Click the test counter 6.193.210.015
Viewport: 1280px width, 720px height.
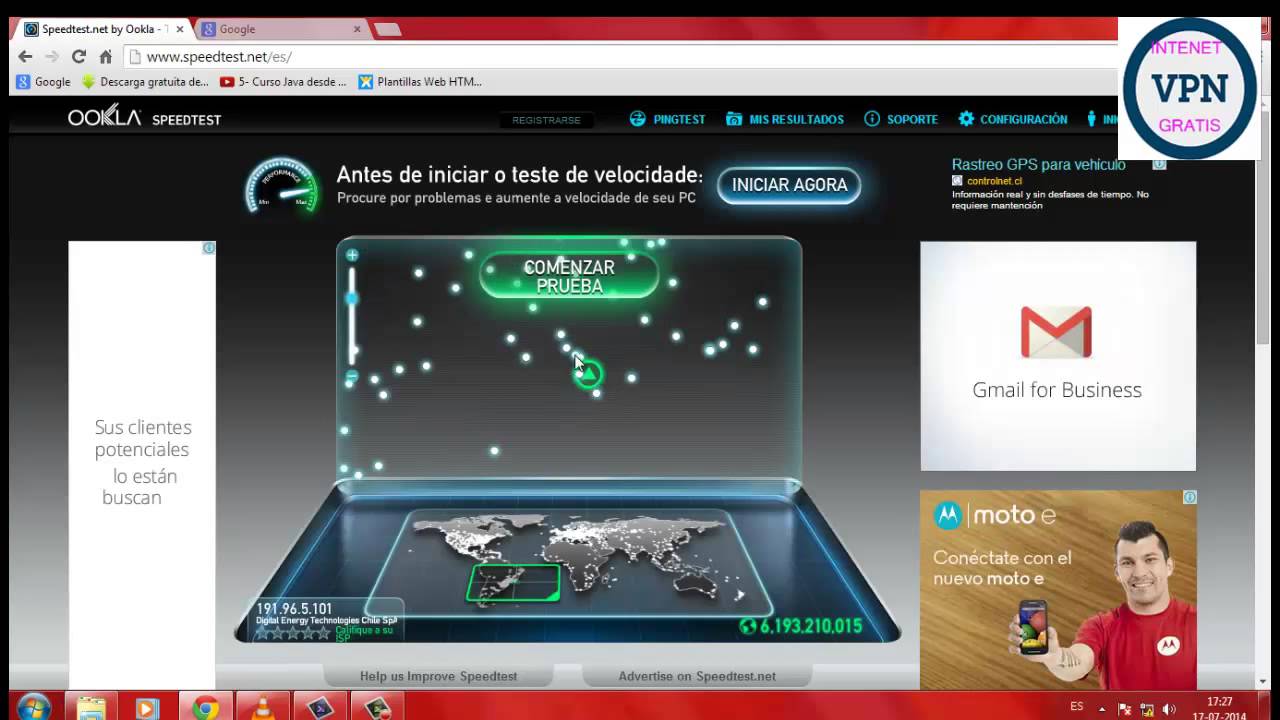point(811,627)
